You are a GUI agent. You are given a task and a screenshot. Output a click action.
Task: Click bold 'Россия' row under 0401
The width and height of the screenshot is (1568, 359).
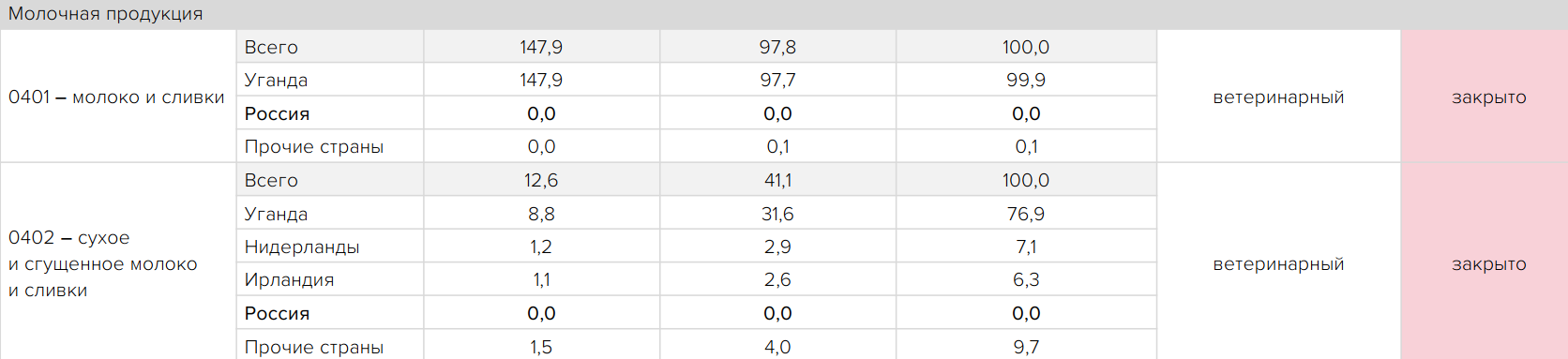pyautogui.click(x=696, y=112)
